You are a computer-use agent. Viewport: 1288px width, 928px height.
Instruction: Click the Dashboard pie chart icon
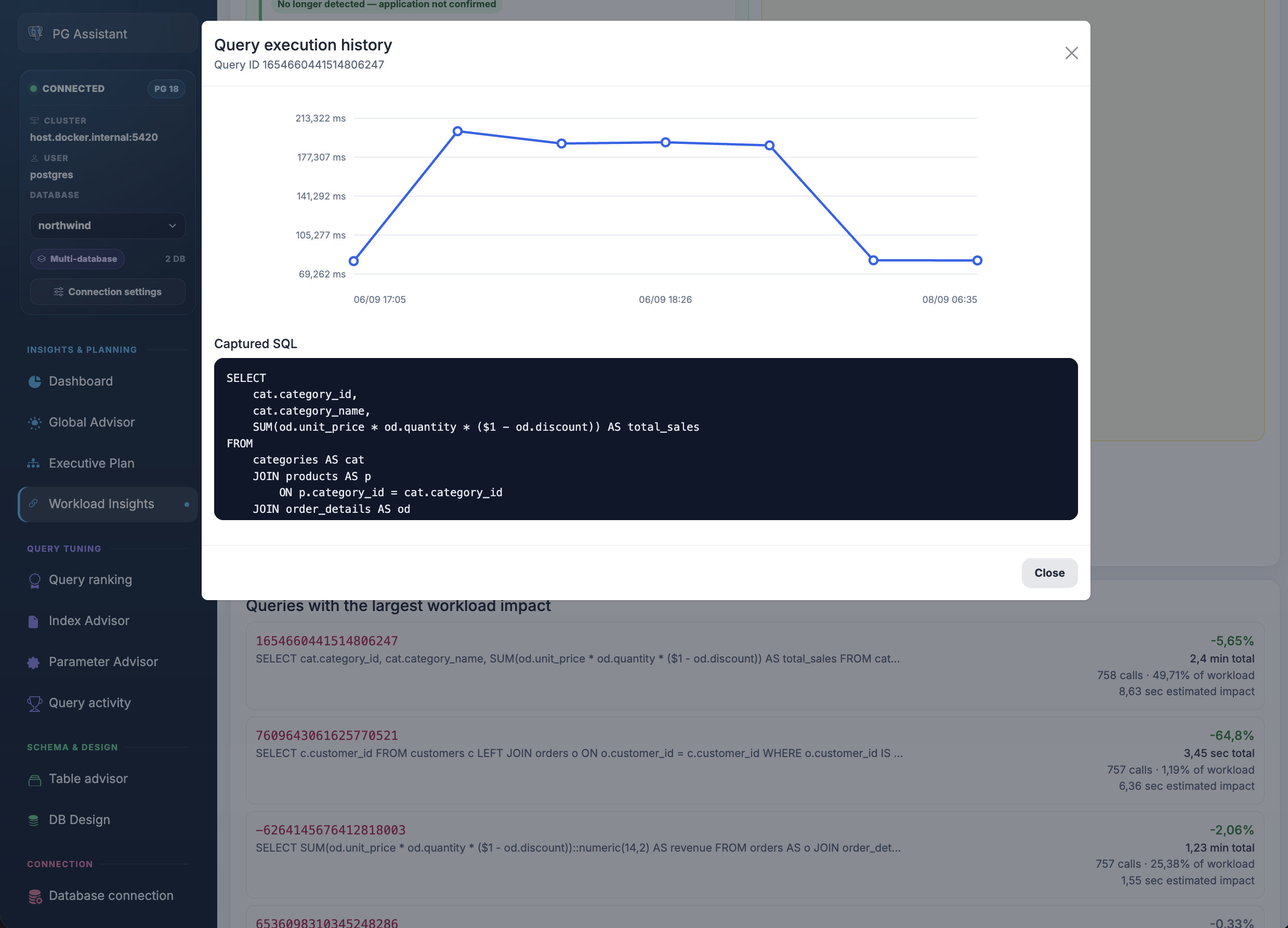pos(35,381)
